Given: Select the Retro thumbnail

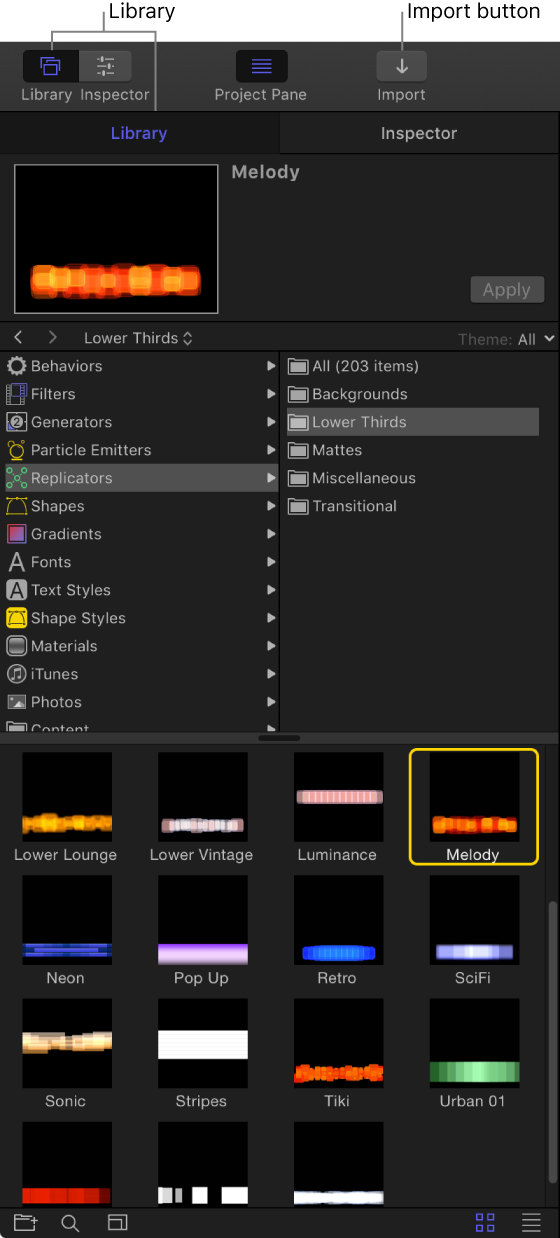Looking at the screenshot, I should coord(338,920).
